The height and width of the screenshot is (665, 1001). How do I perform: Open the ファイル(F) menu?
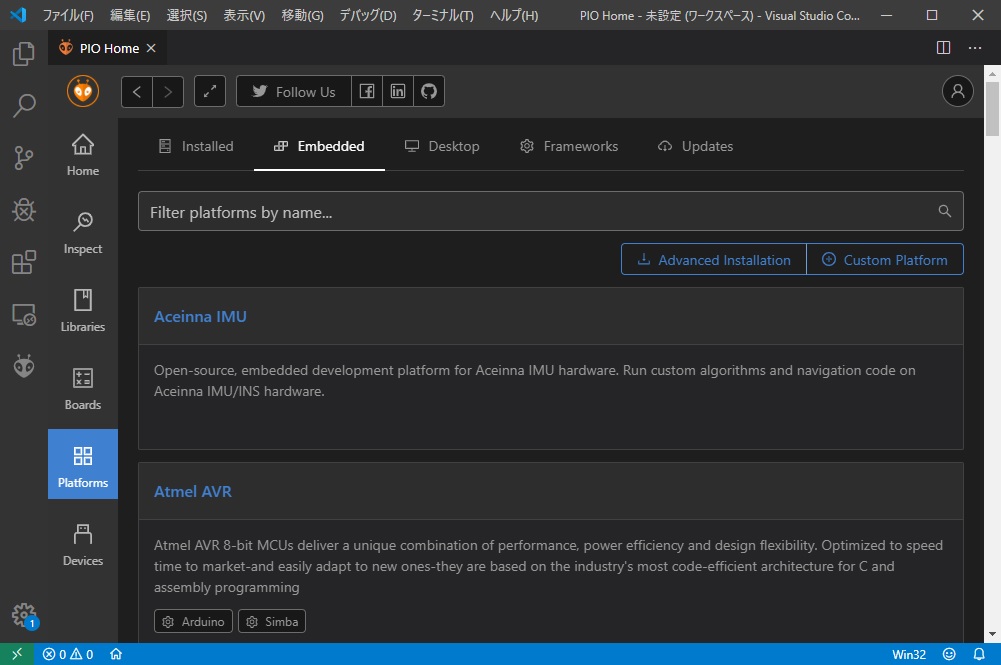[68, 15]
